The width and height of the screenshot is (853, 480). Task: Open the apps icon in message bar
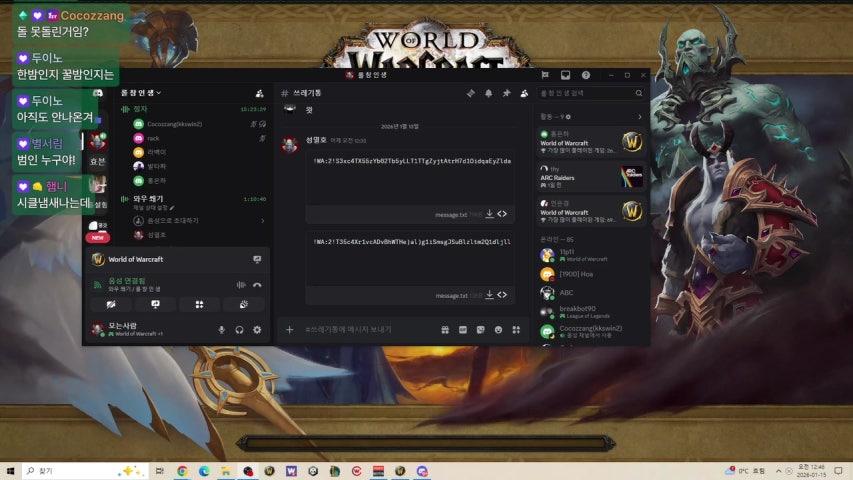coord(516,330)
